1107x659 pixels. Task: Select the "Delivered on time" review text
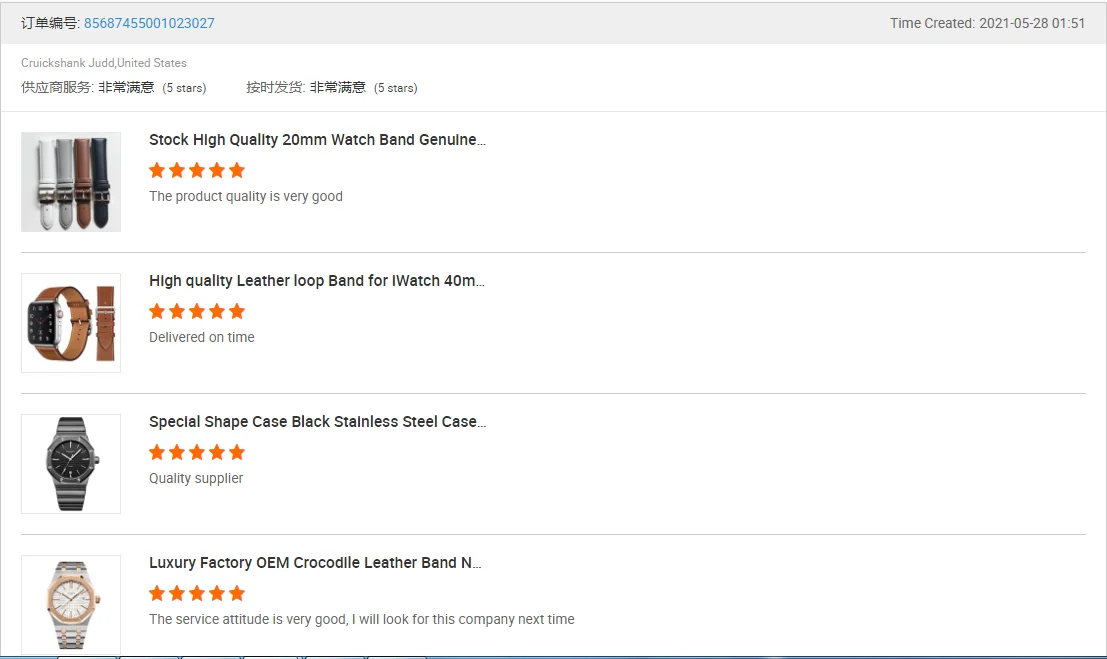pos(202,337)
